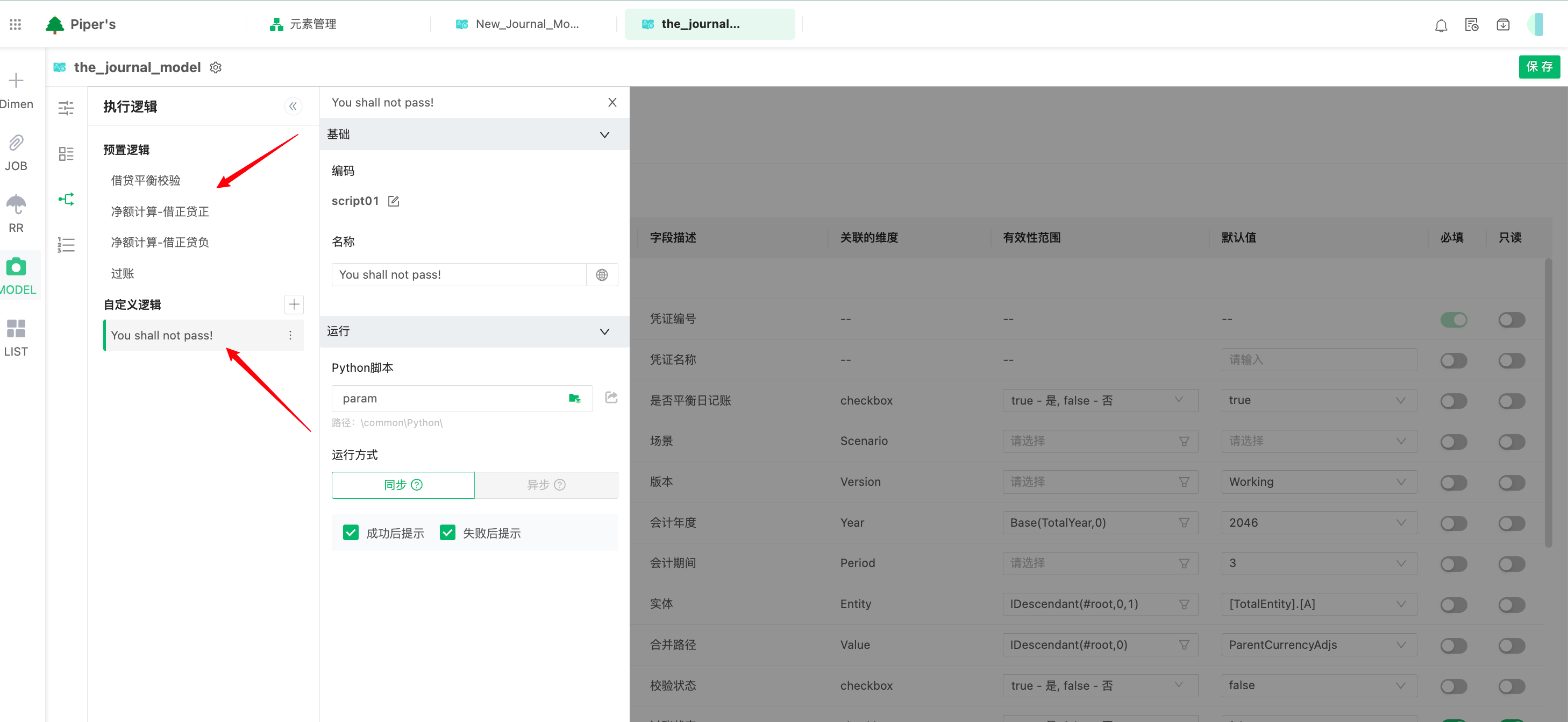Select the 借贷平衡校验 preset logic
Screen dimensions: 1568x722
pyautogui.click(x=146, y=180)
